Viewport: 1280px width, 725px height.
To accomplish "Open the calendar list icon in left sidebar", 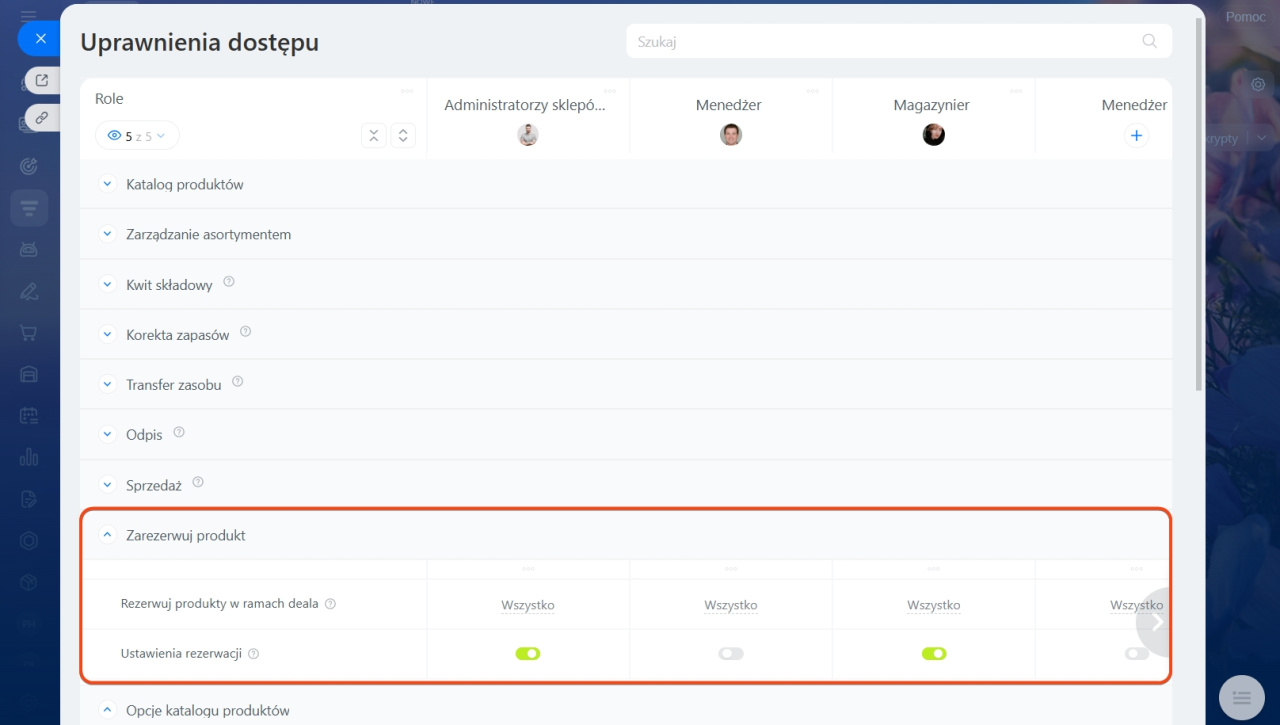I will tap(29, 415).
